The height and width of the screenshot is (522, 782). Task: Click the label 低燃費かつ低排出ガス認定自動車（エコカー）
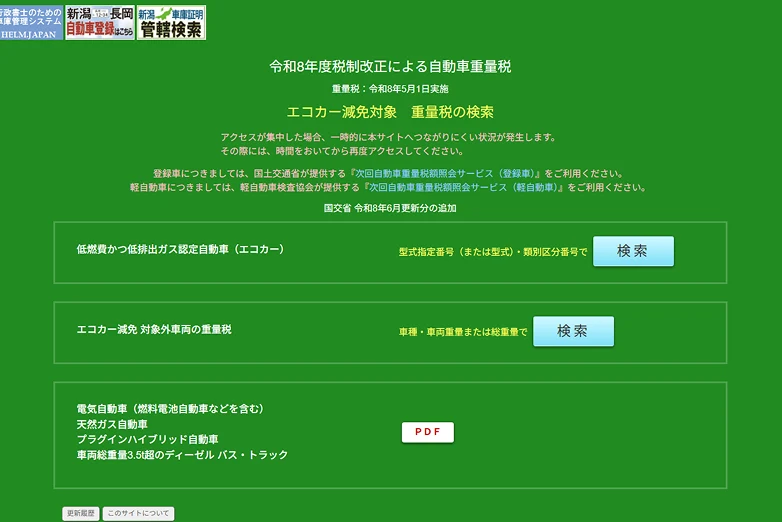pyautogui.click(x=181, y=249)
